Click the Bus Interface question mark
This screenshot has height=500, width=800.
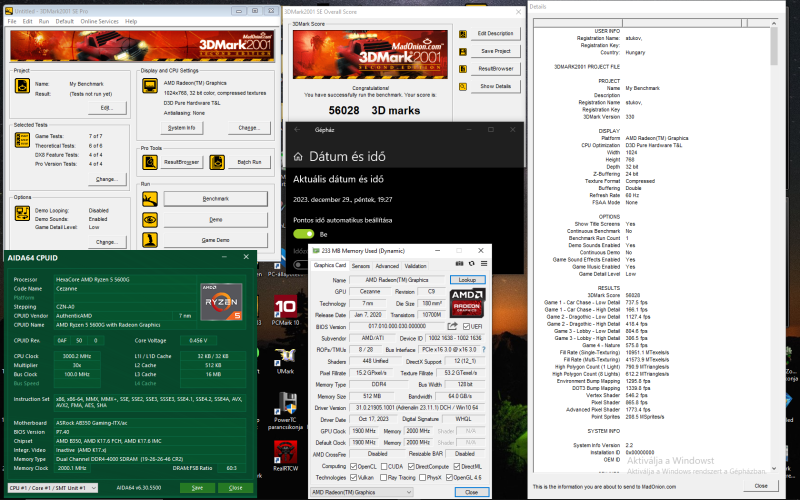(483, 349)
